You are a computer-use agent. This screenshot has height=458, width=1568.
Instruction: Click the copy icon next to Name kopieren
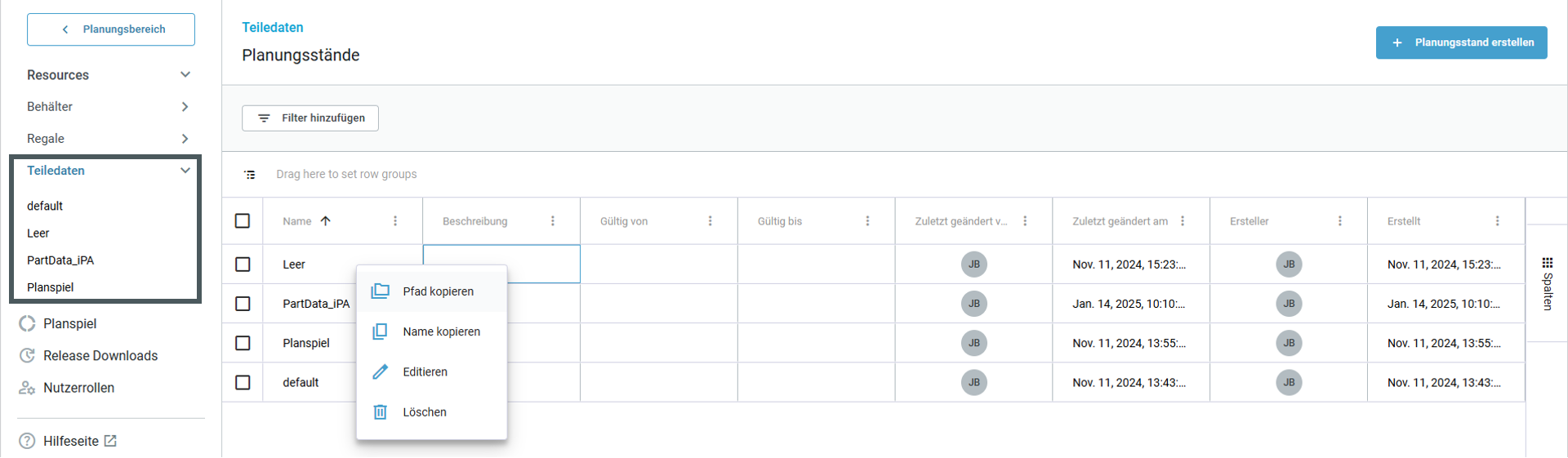(x=381, y=331)
